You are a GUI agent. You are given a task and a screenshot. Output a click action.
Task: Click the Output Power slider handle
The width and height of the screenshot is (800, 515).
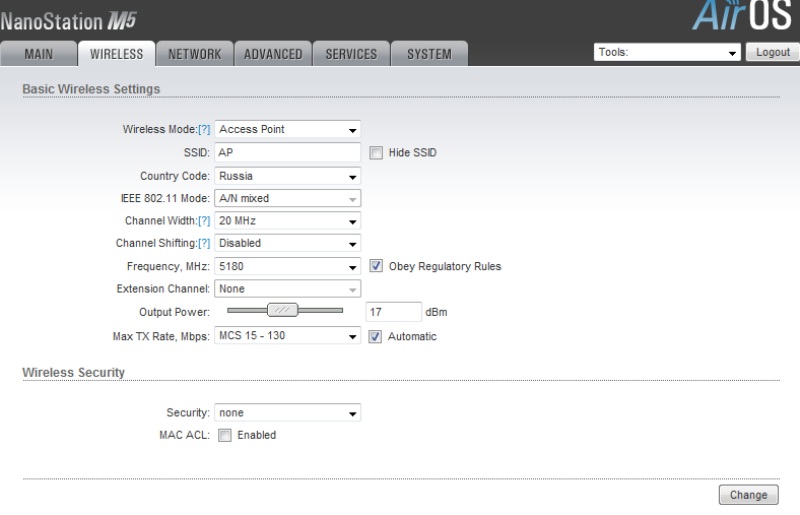(283, 310)
